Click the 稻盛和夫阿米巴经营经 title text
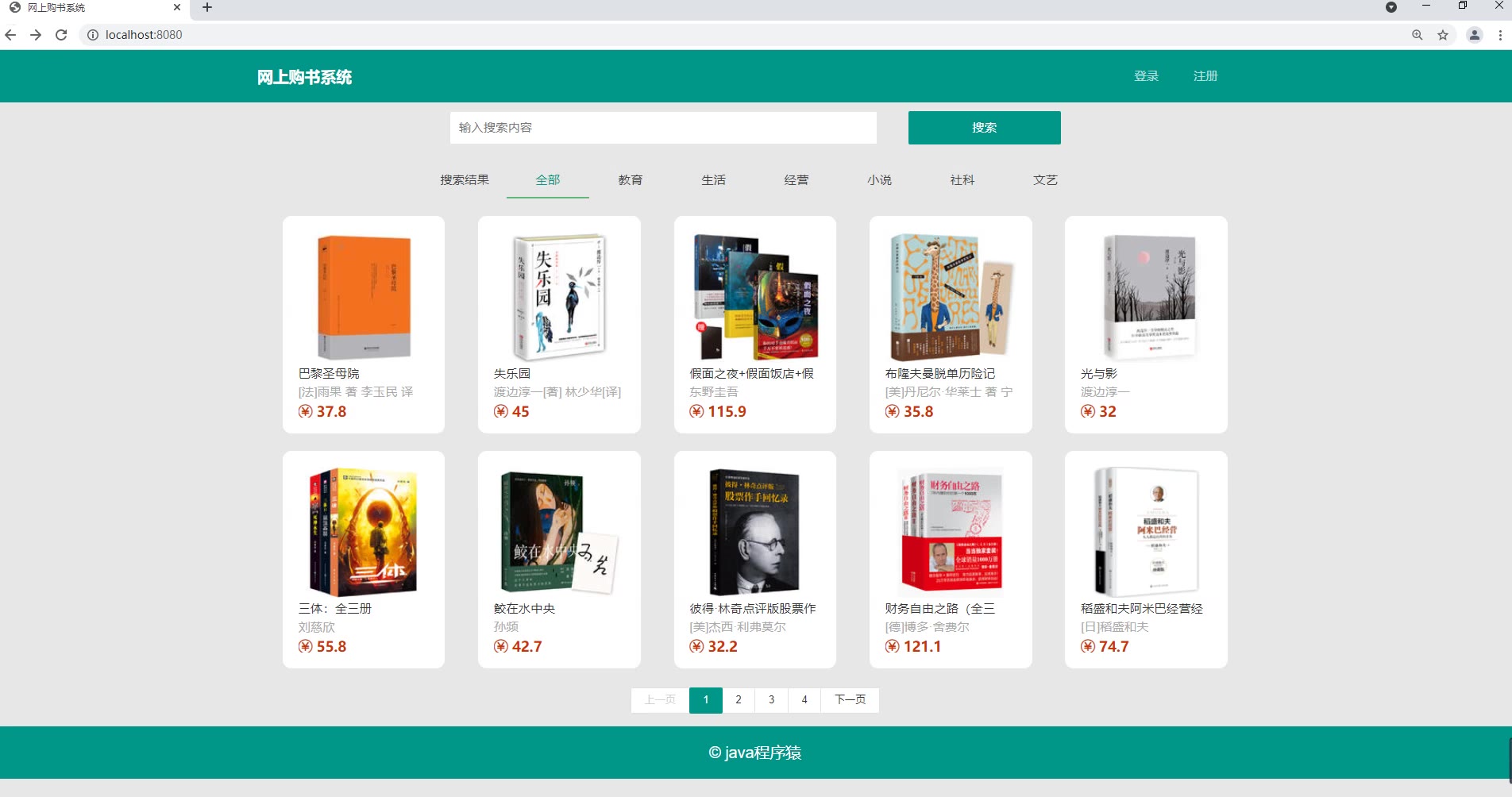Image resolution: width=1512 pixels, height=797 pixels. click(x=1142, y=609)
